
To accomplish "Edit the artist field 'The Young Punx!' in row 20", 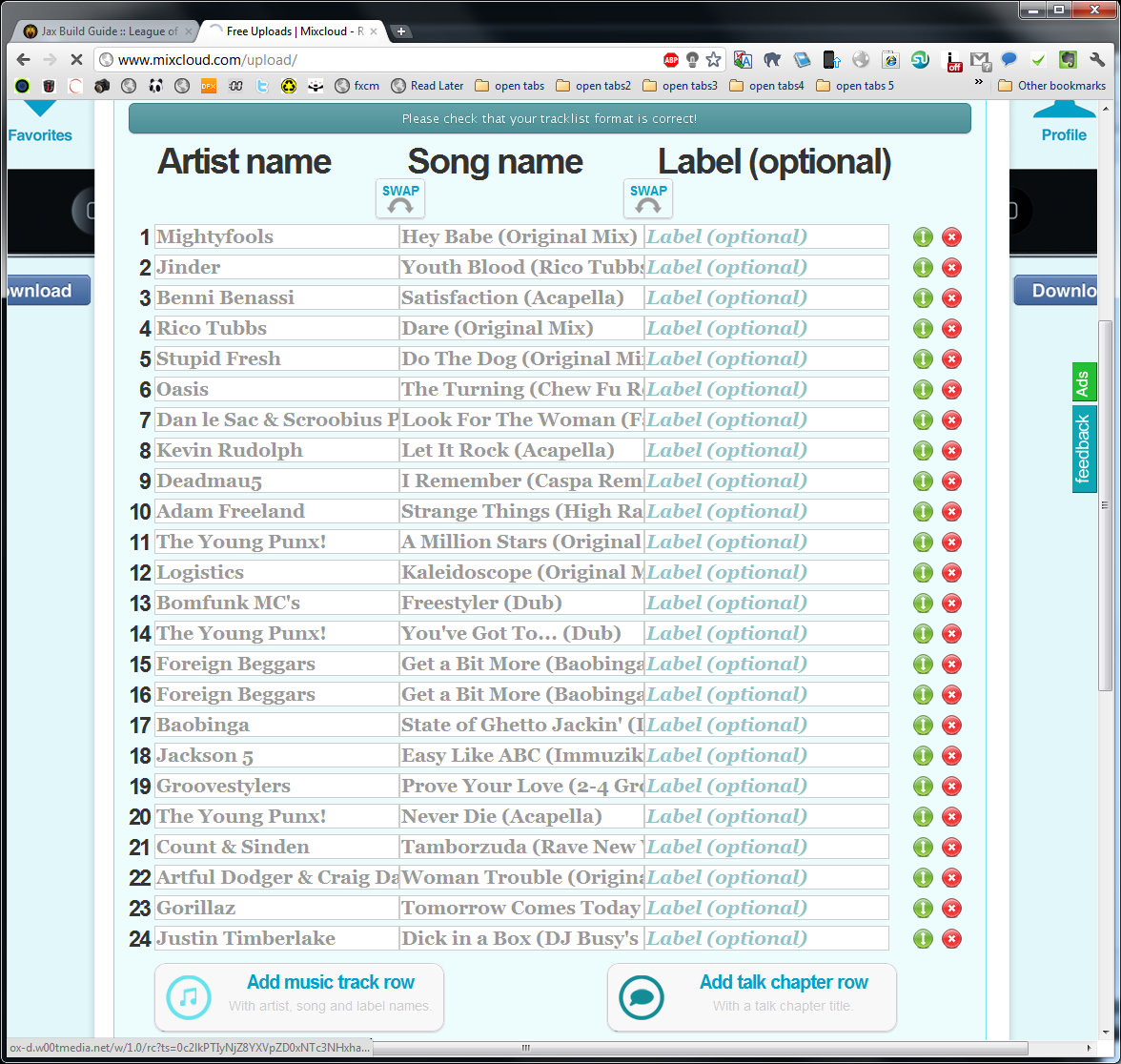I will pyautogui.click(x=276, y=816).
